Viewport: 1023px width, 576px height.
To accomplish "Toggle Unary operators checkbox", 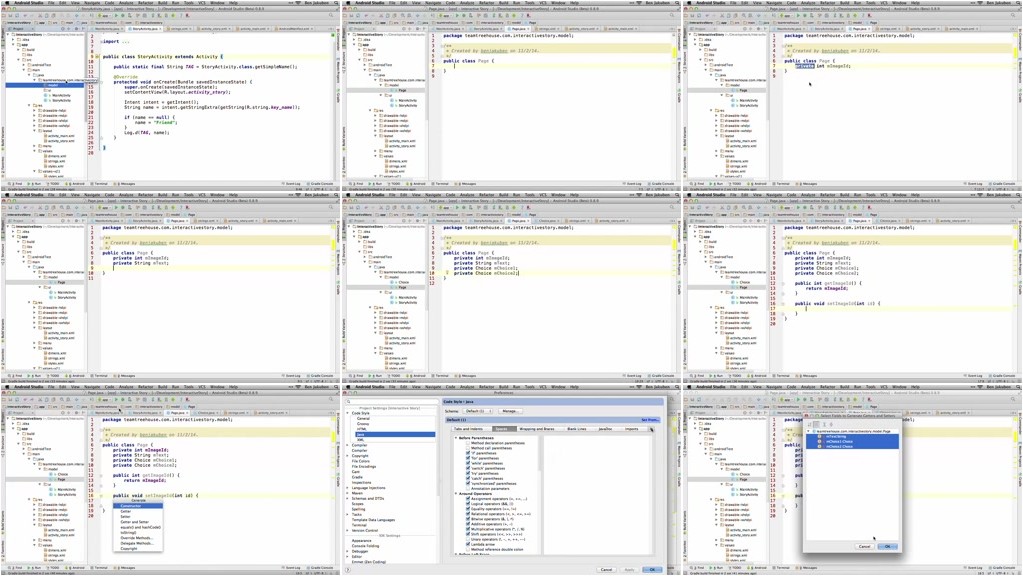I will (x=468, y=539).
